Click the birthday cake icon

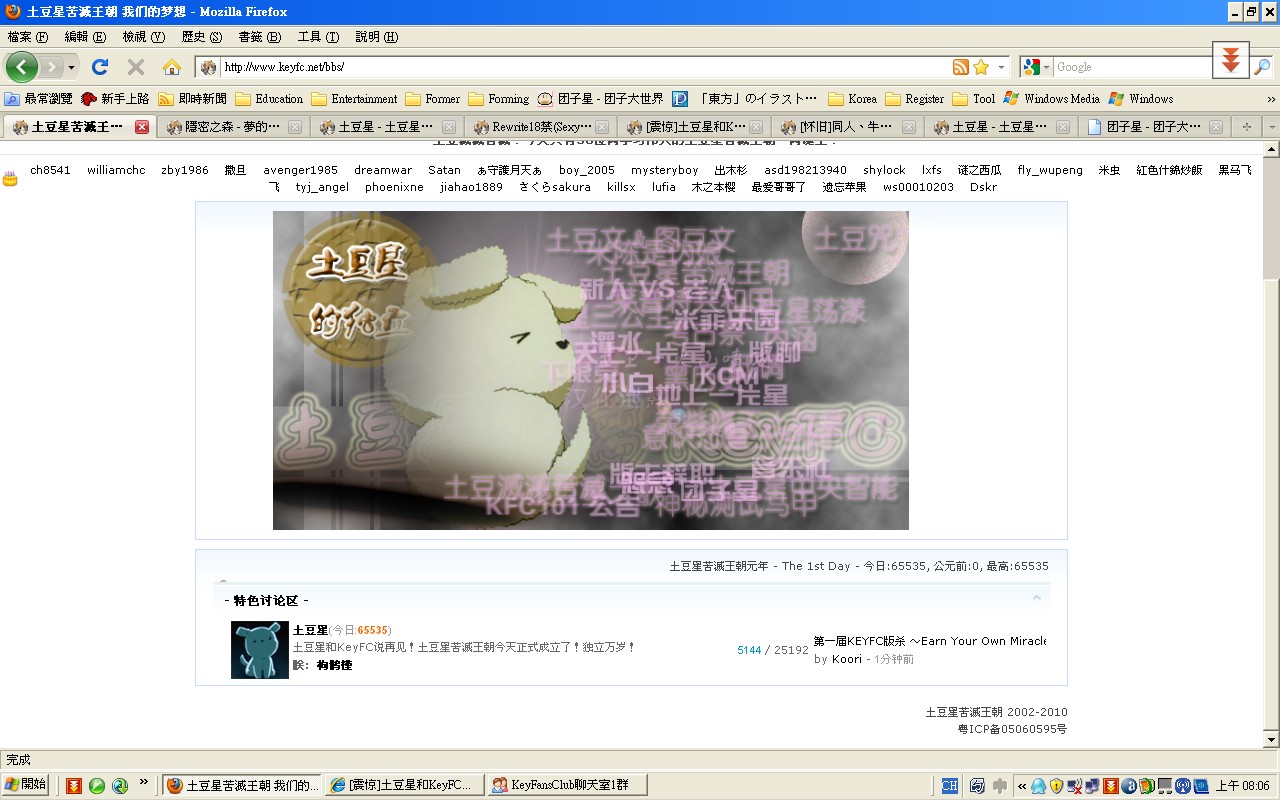point(10,179)
